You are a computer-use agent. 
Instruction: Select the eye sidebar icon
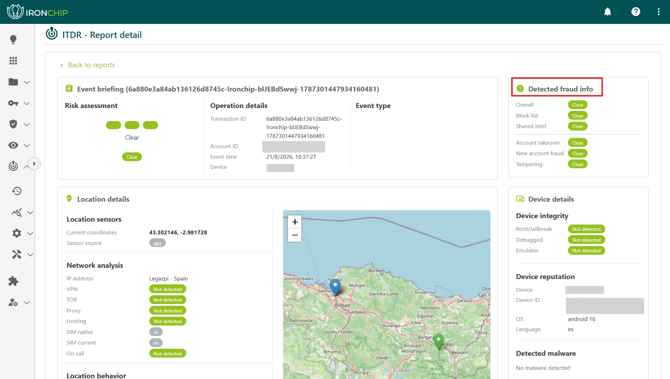pos(13,145)
